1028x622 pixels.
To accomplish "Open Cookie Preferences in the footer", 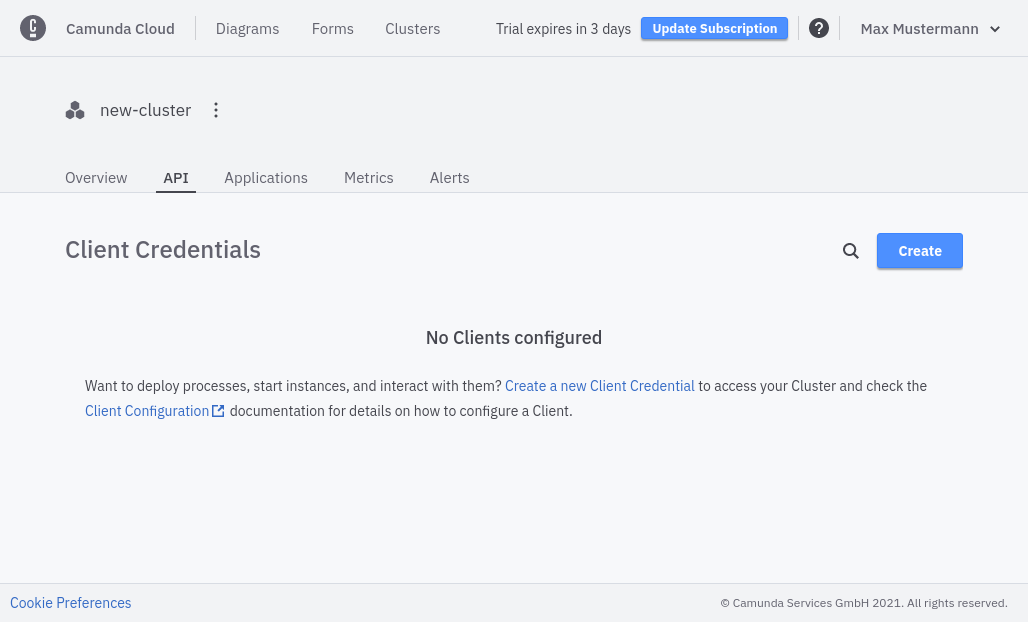I will click(71, 603).
